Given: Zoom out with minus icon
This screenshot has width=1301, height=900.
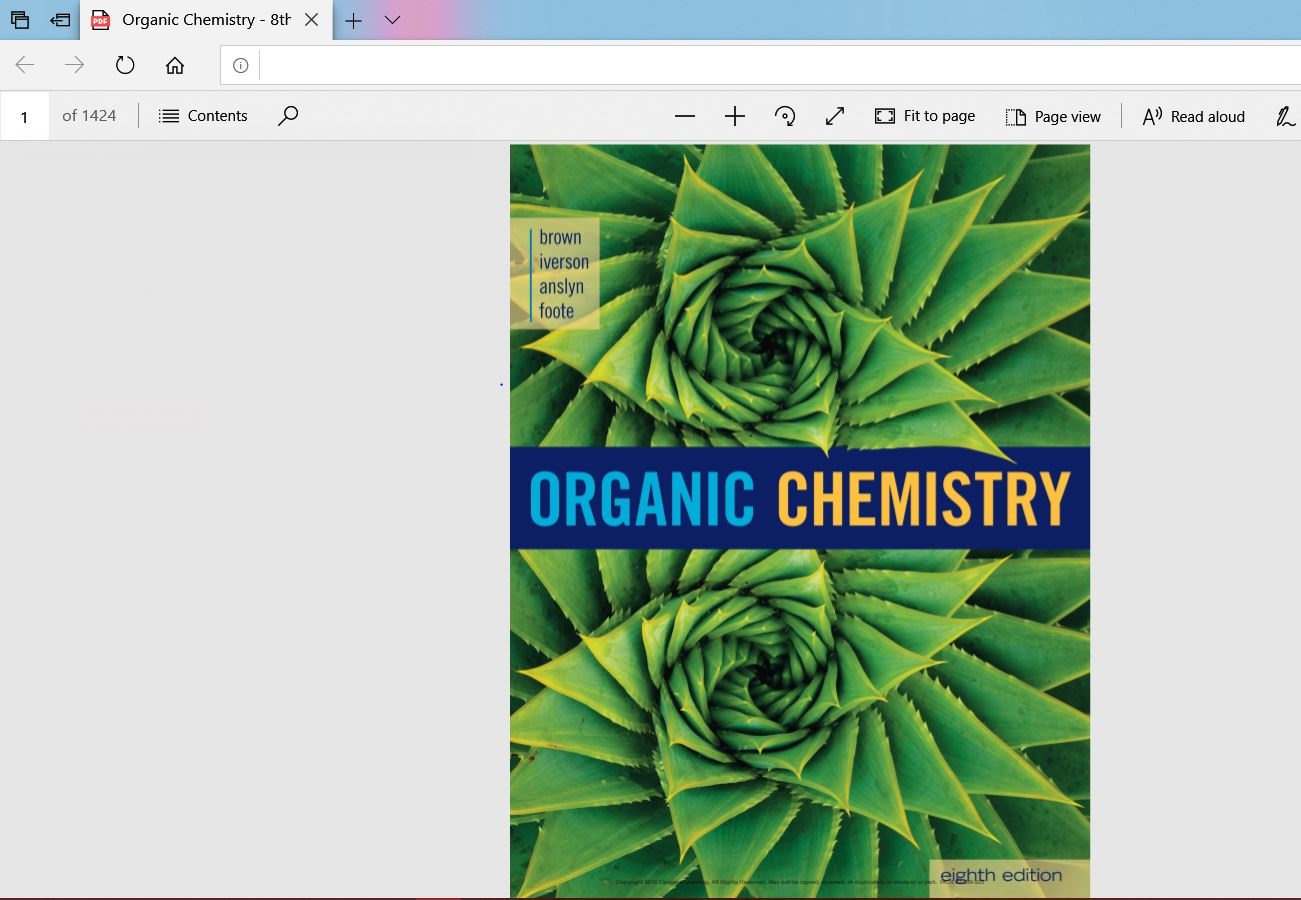Looking at the screenshot, I should click(x=685, y=117).
